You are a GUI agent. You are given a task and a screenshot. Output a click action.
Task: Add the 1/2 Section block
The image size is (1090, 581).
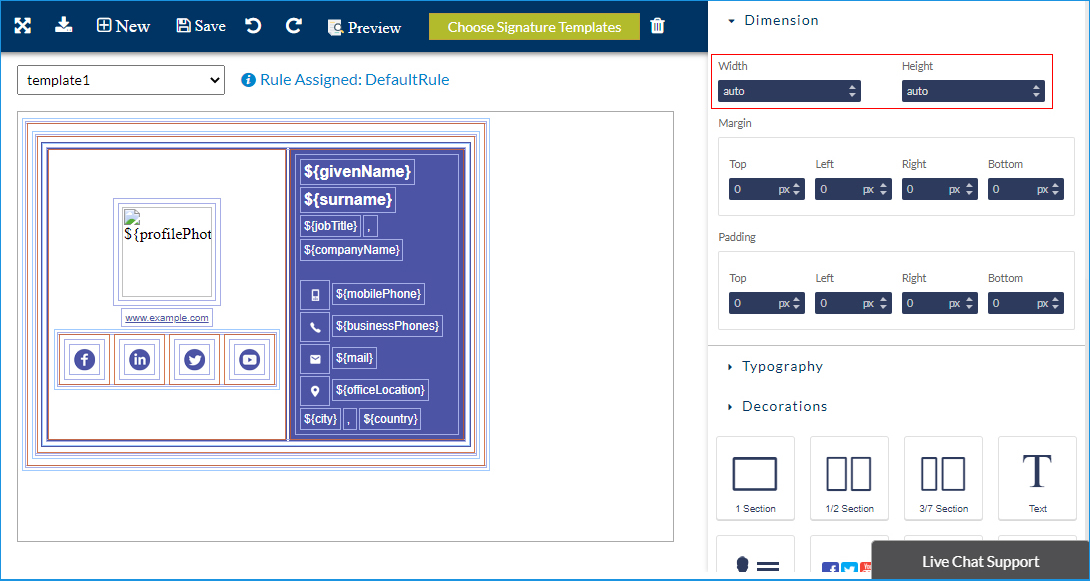point(849,478)
